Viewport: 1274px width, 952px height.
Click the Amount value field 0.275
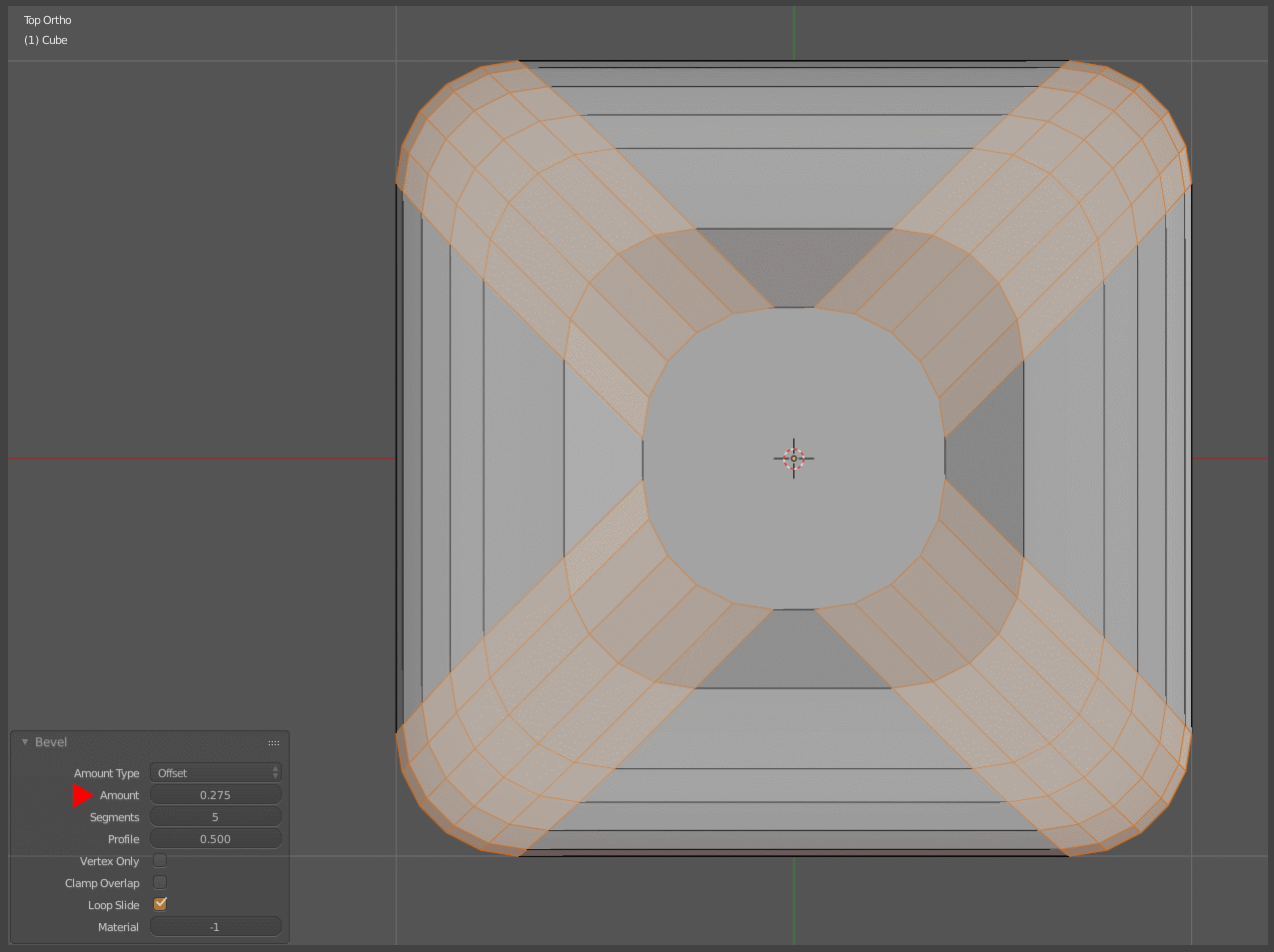216,795
